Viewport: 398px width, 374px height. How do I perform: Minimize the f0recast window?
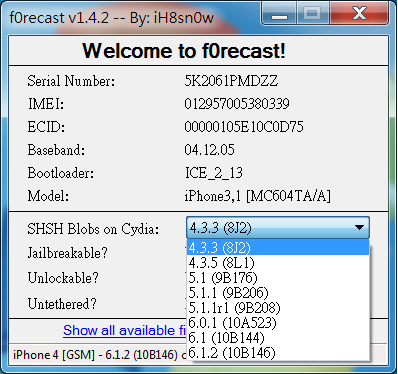pyautogui.click(x=279, y=14)
